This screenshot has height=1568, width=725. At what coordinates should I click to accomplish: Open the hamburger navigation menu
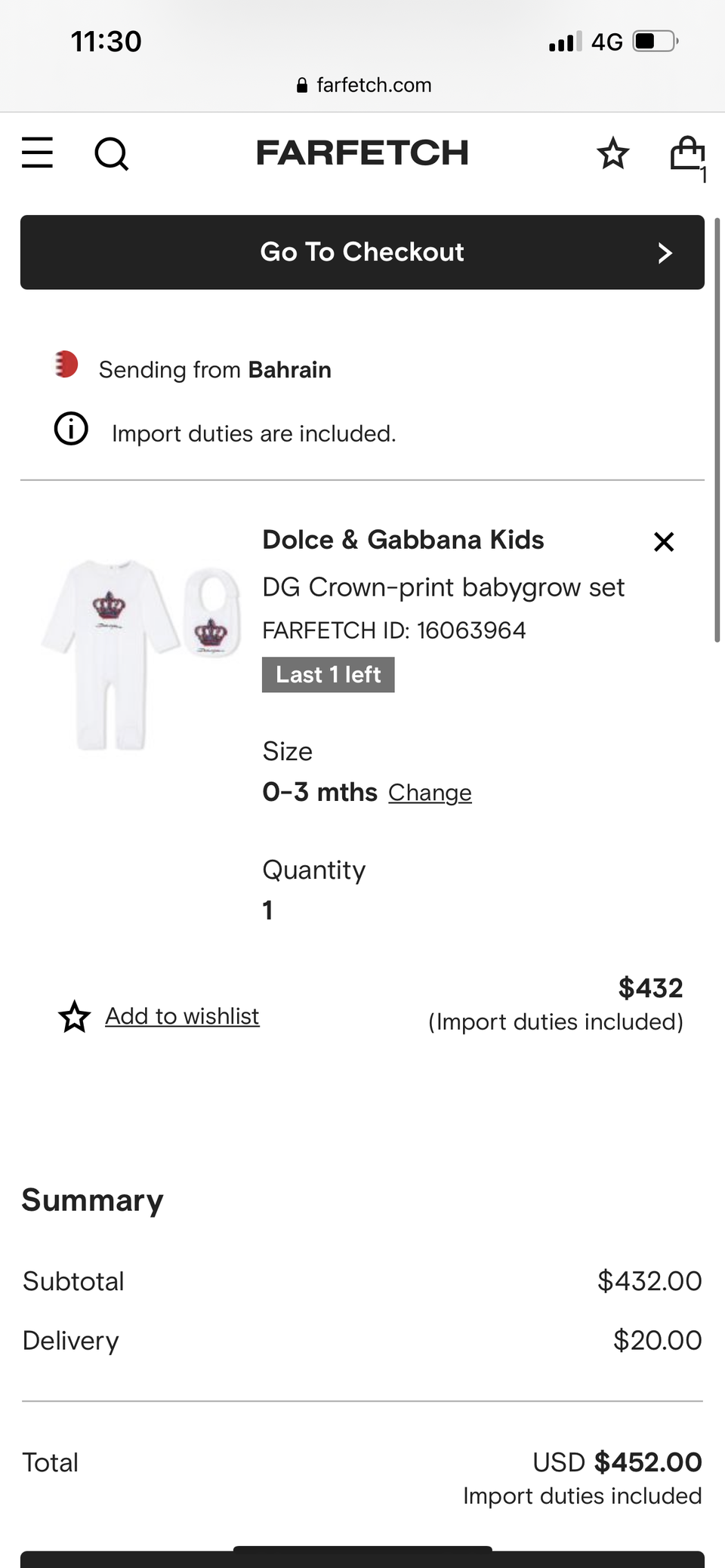(37, 152)
